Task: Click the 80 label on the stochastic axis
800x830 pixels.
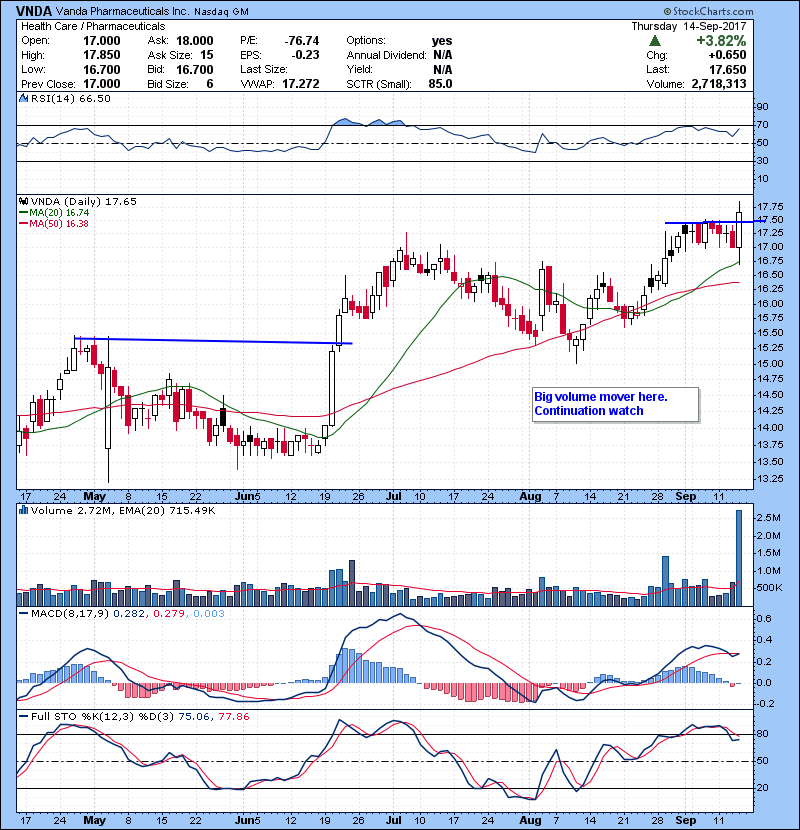Action: click(762, 734)
